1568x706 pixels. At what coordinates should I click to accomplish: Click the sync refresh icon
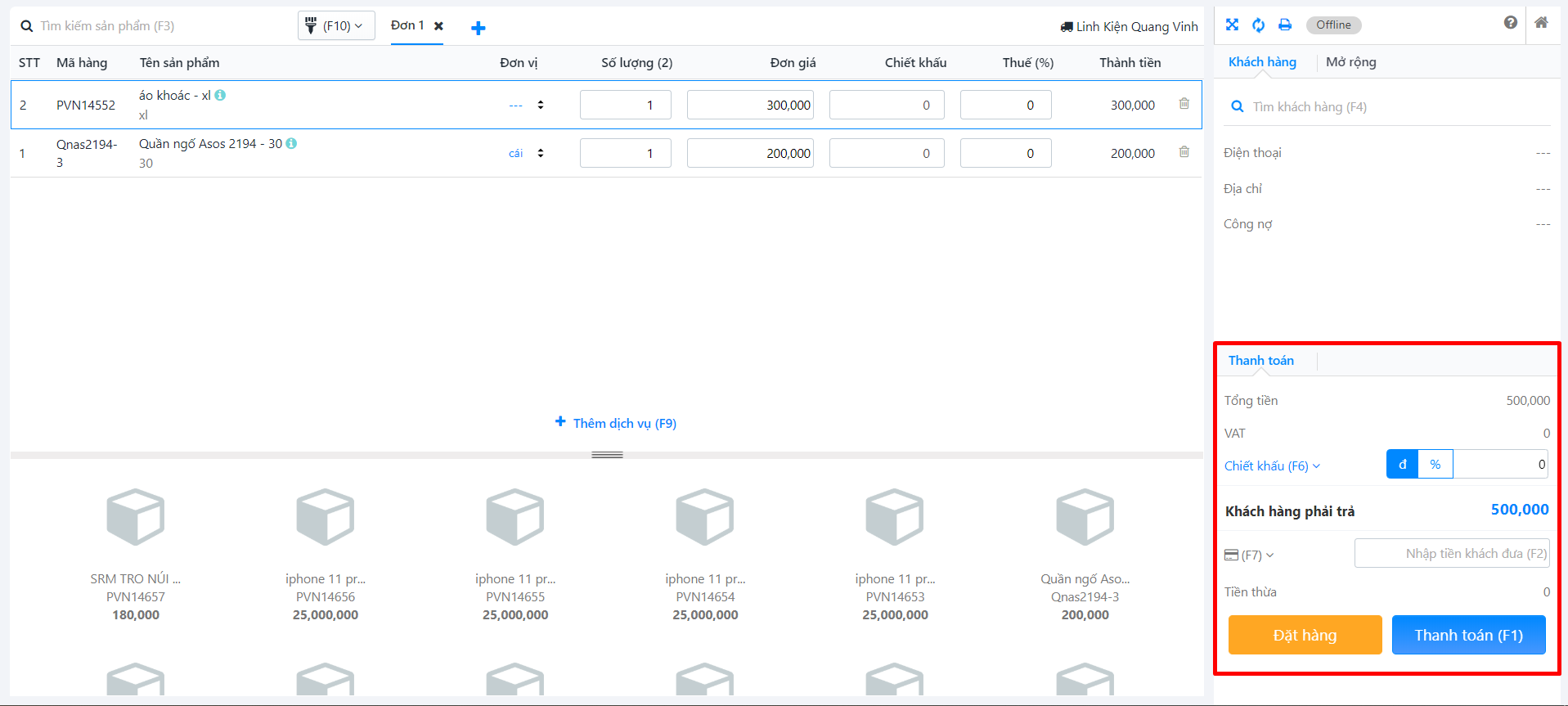pyautogui.click(x=1258, y=25)
